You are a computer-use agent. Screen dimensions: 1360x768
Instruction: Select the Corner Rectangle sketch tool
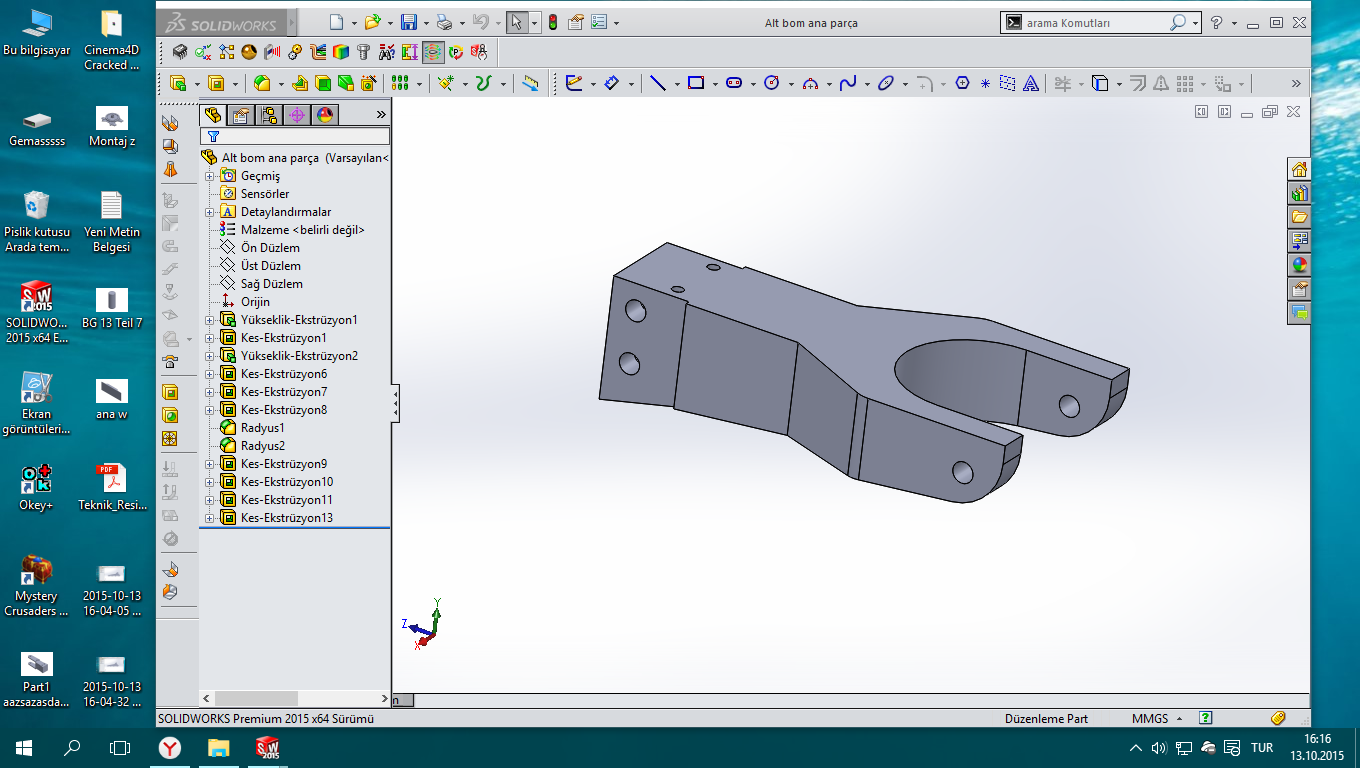pyautogui.click(x=696, y=84)
